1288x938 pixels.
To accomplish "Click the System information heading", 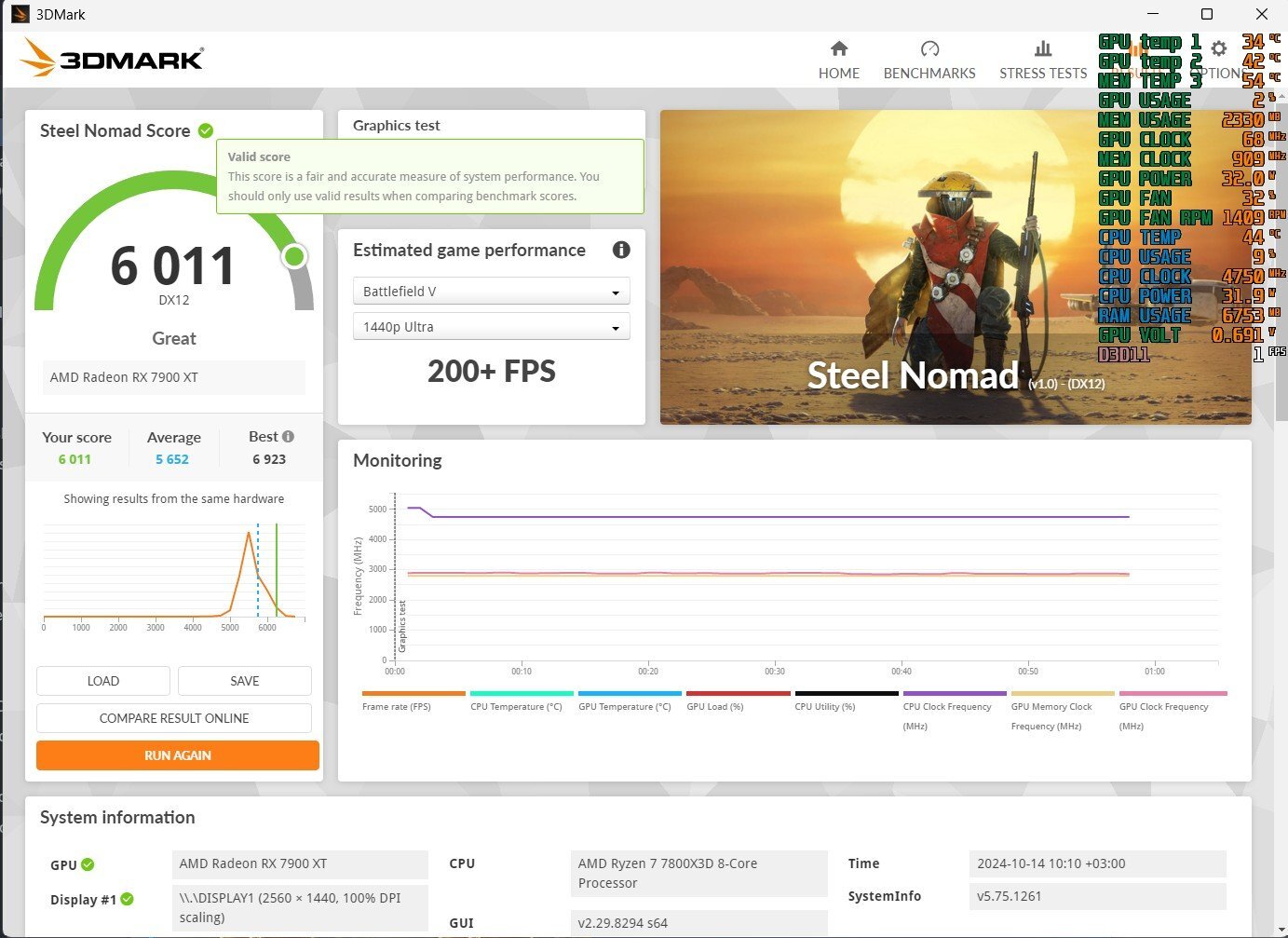I will point(117,817).
